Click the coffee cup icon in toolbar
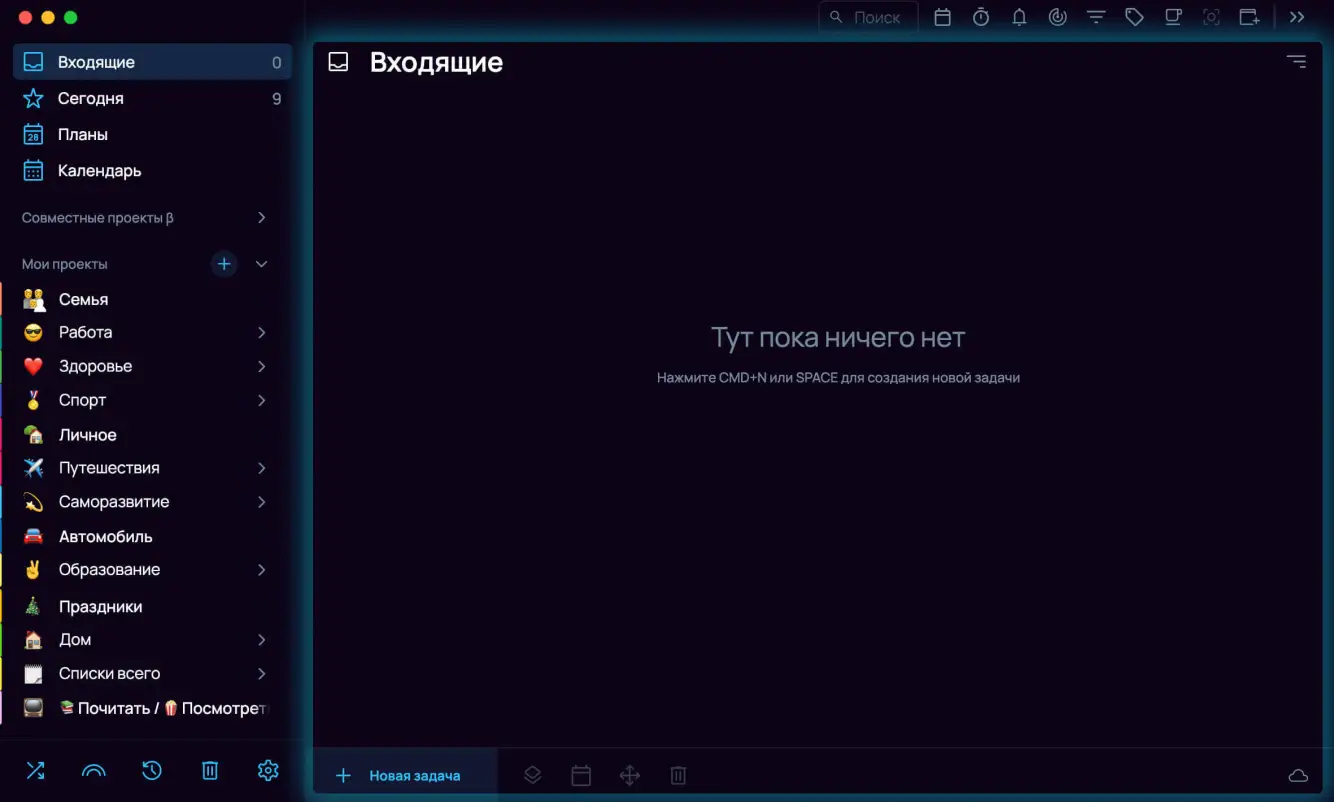1334x802 pixels. coord(1172,17)
